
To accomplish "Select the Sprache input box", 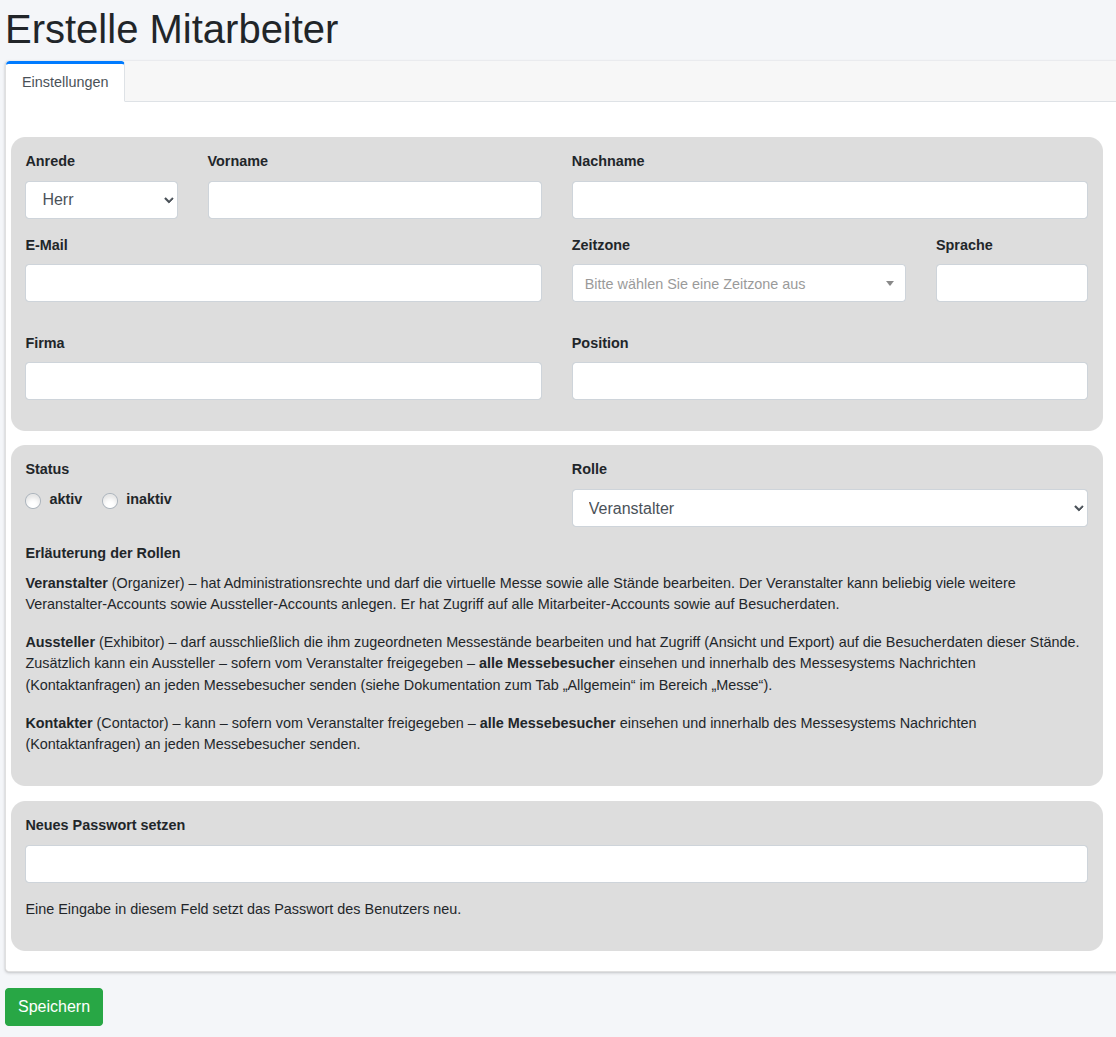I will pos(1011,283).
